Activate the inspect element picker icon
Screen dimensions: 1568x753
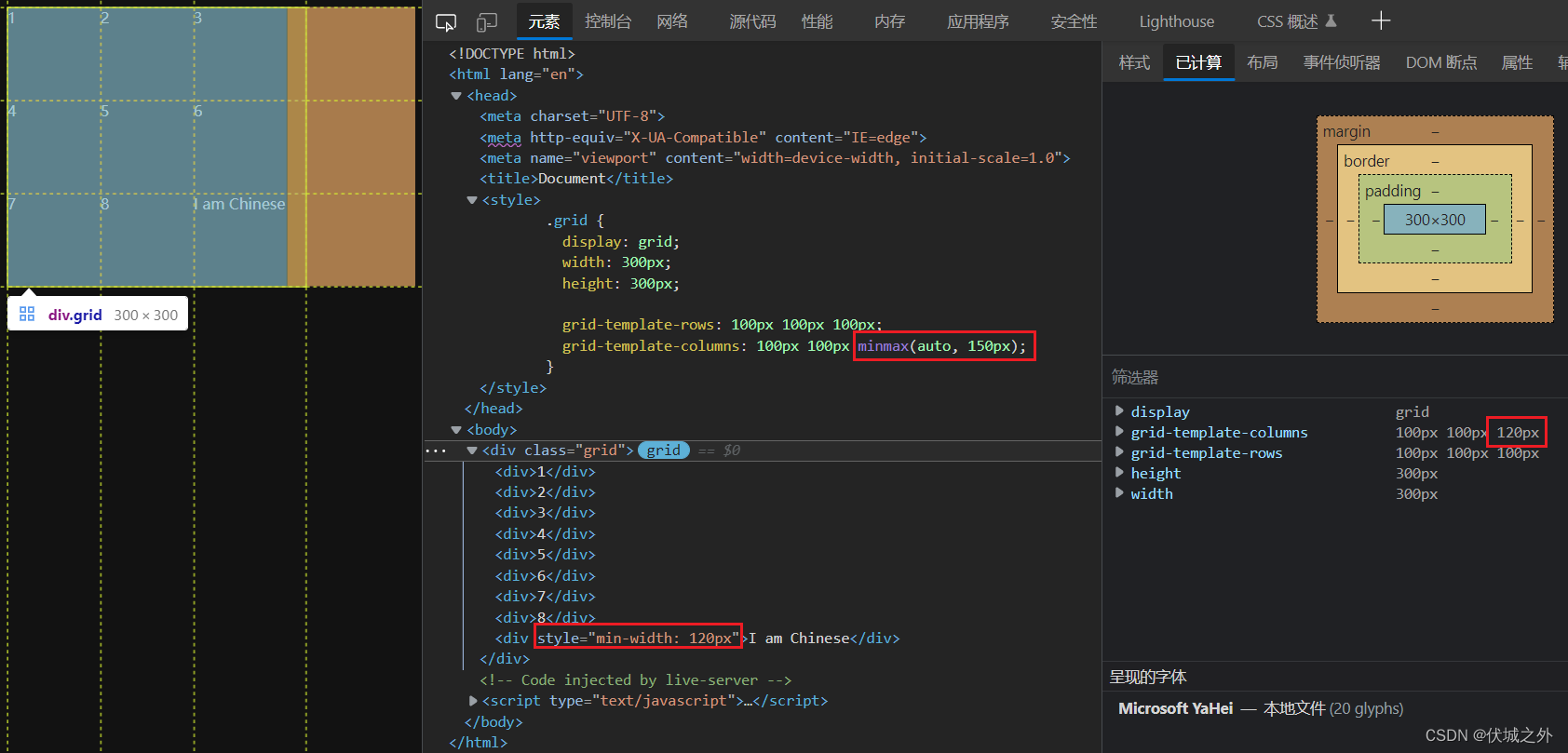(446, 21)
